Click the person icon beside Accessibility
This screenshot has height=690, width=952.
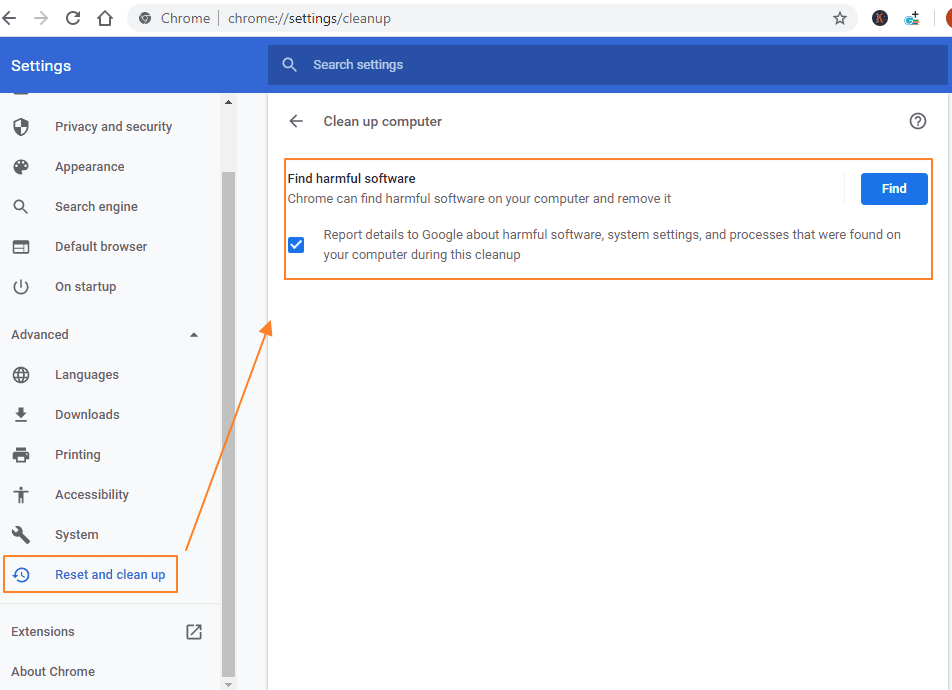[21, 494]
